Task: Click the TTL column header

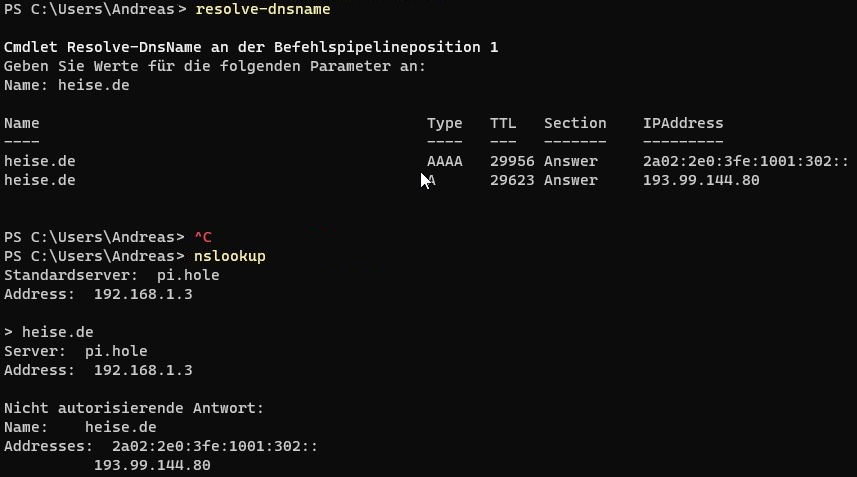Action: tap(503, 123)
